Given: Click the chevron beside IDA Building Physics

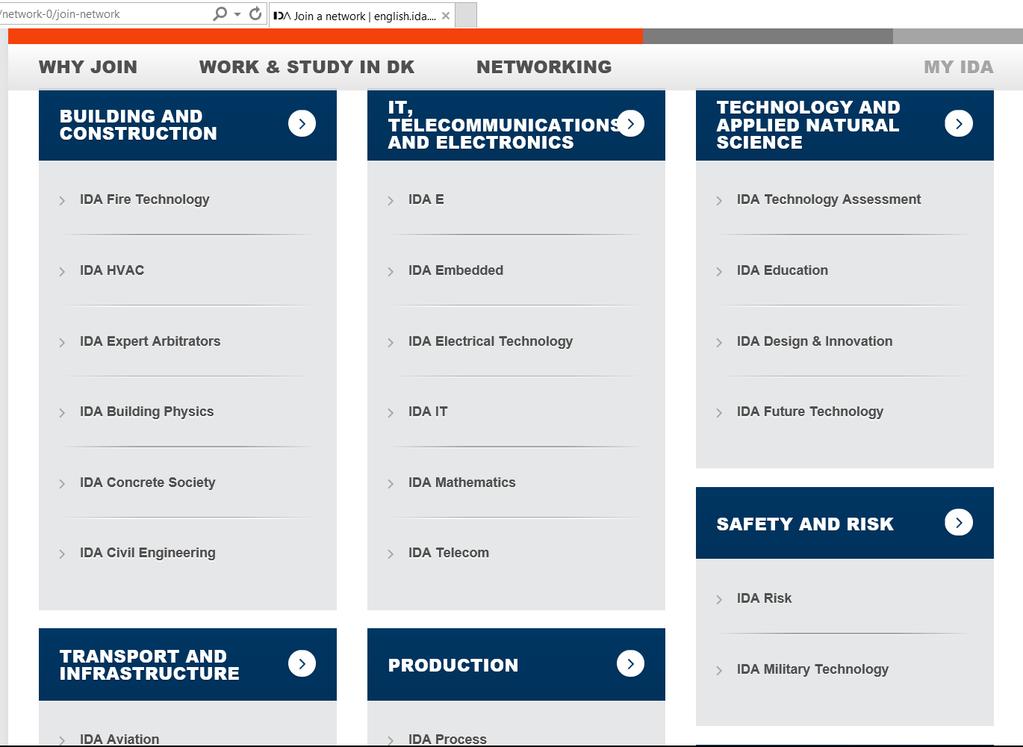Looking at the screenshot, I should [62, 414].
